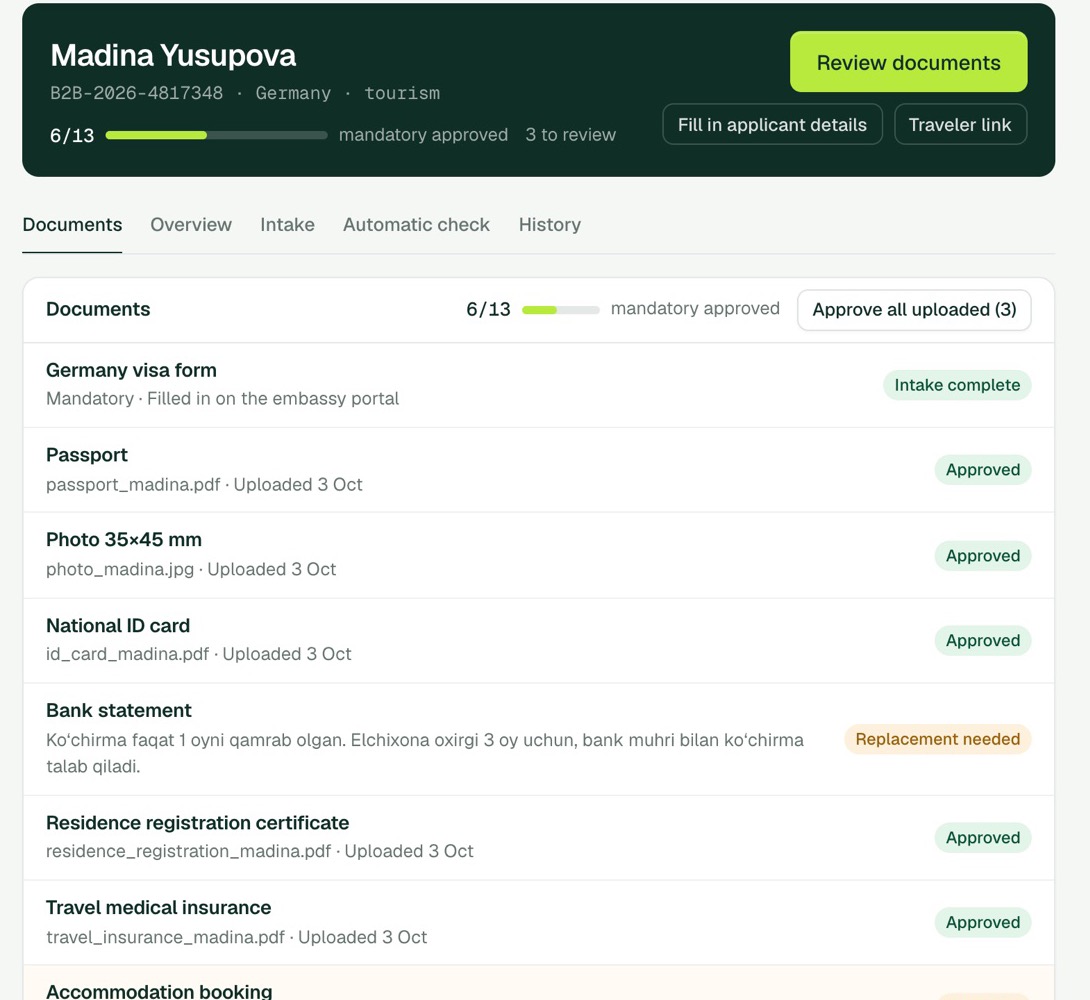Open the Traveler link button
The width and height of the screenshot is (1090, 1000).
click(960, 124)
